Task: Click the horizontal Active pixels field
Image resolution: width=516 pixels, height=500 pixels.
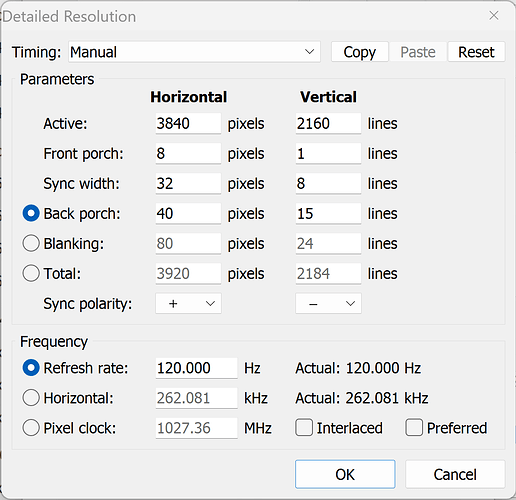Action: (188, 124)
